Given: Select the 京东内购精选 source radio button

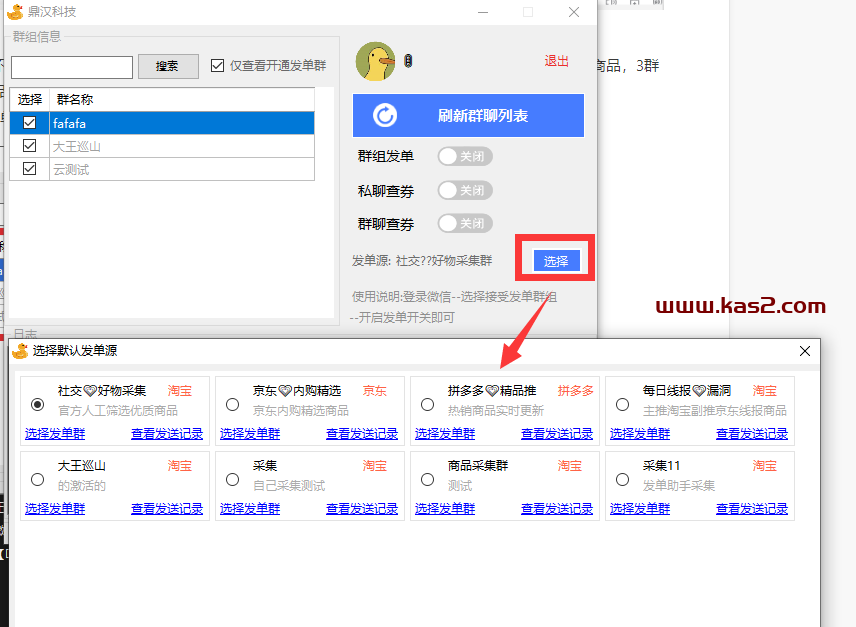Looking at the screenshot, I should point(233,404).
